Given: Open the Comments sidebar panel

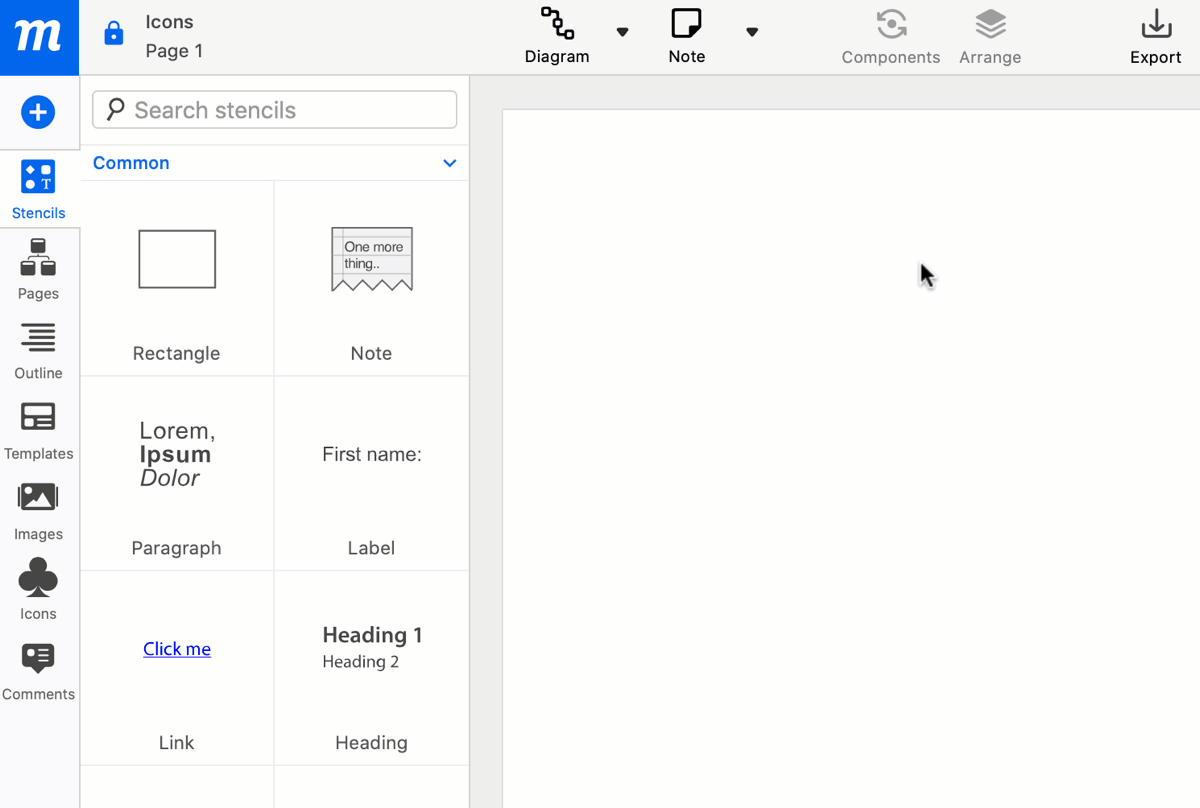Looking at the screenshot, I should [x=38, y=671].
